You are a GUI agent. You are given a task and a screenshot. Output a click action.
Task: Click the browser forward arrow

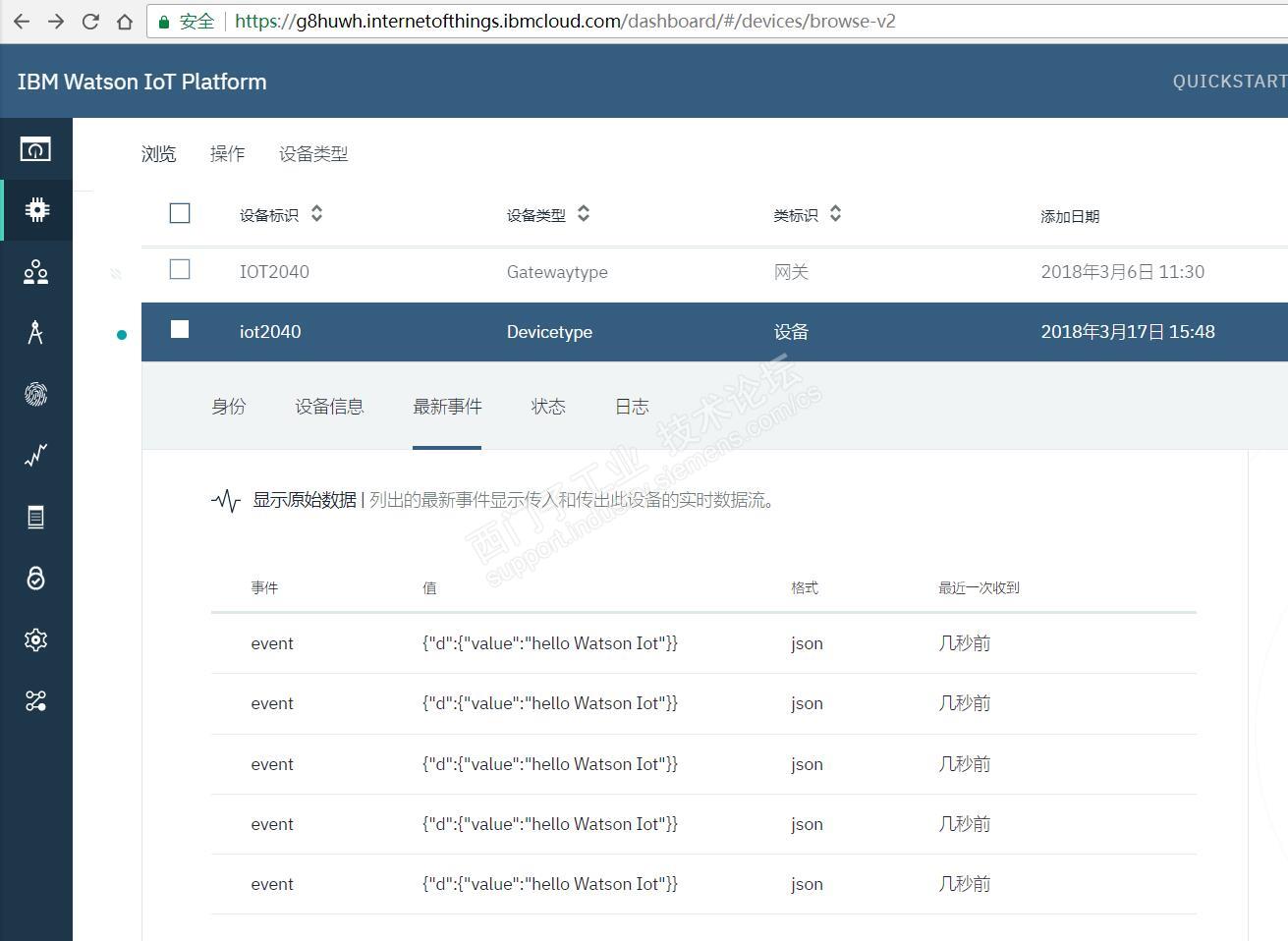tap(56, 21)
